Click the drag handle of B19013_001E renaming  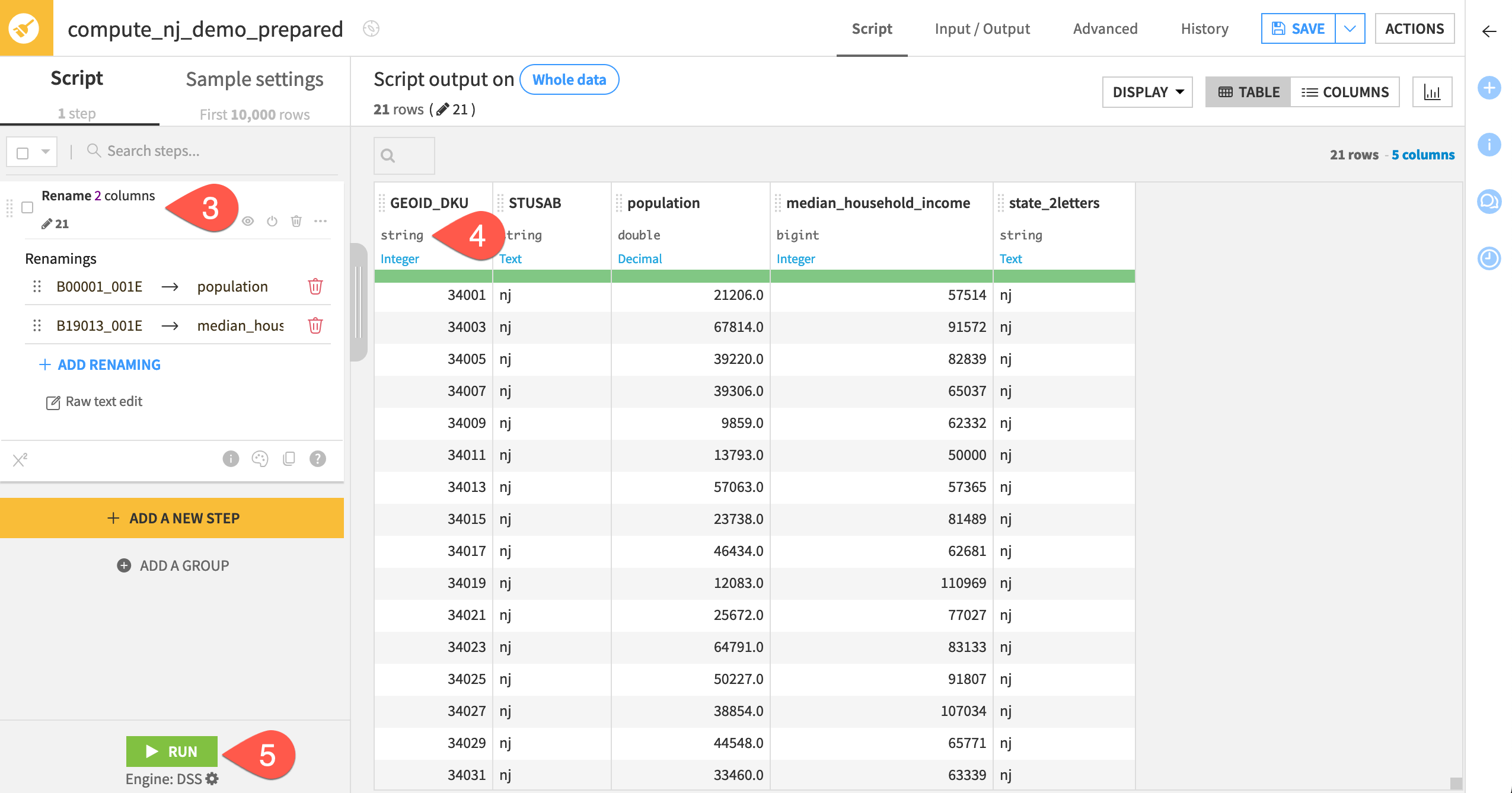pos(37,325)
